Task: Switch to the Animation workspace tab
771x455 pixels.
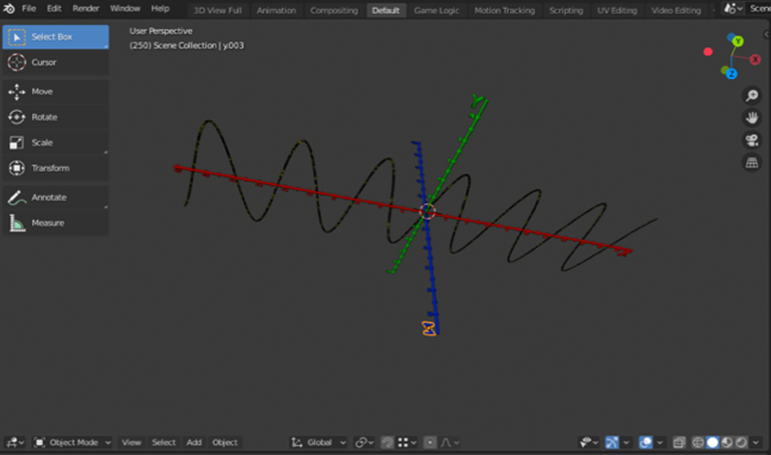Action: 276,10
